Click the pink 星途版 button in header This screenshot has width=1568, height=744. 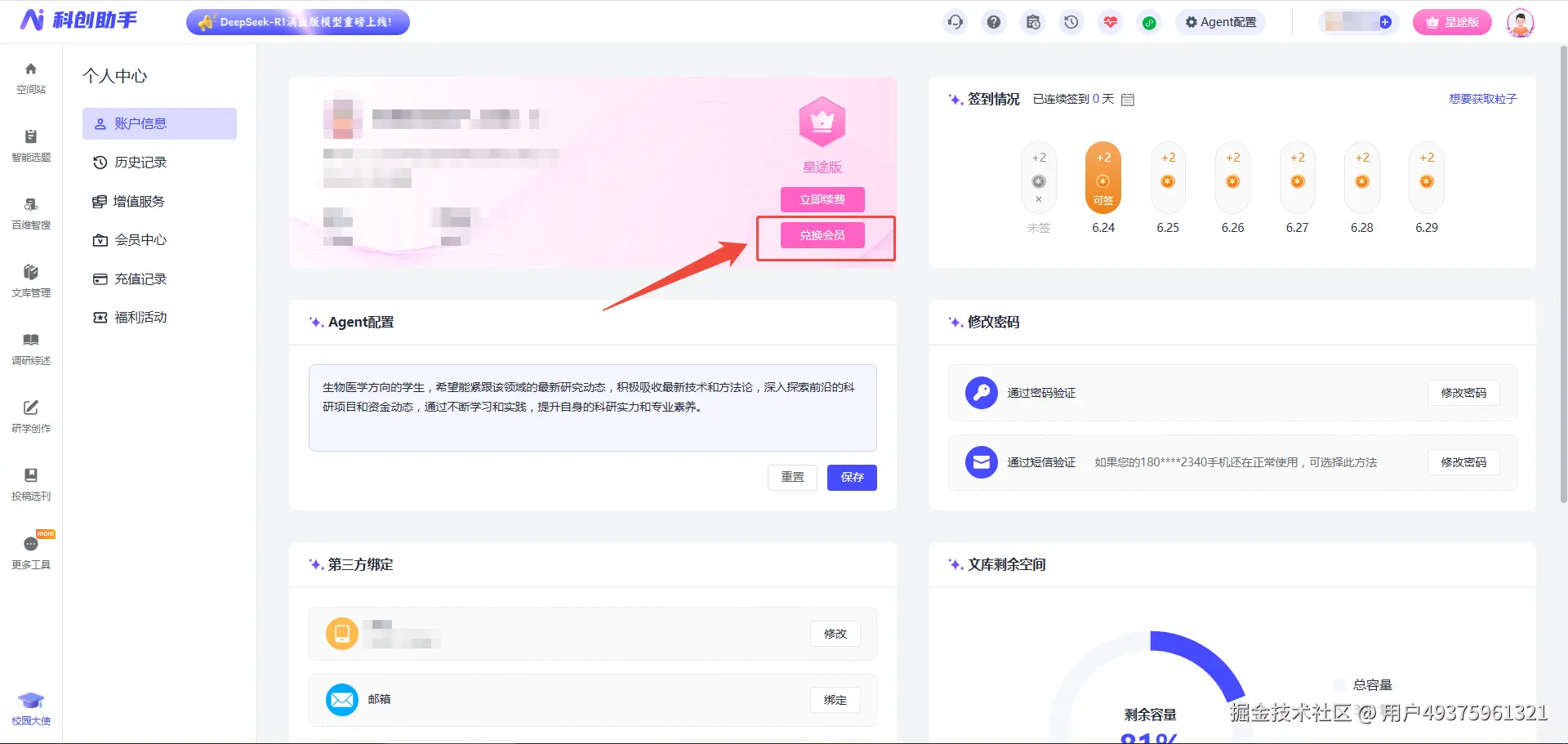(1452, 22)
